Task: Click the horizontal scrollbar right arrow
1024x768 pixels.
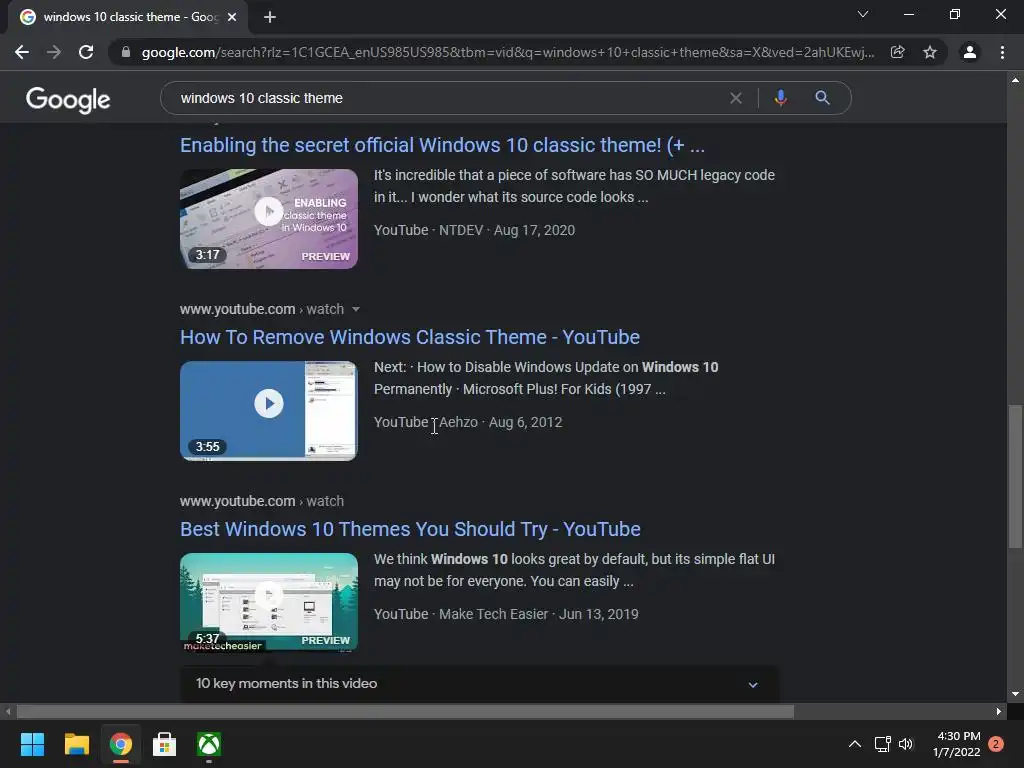Action: click(999, 711)
